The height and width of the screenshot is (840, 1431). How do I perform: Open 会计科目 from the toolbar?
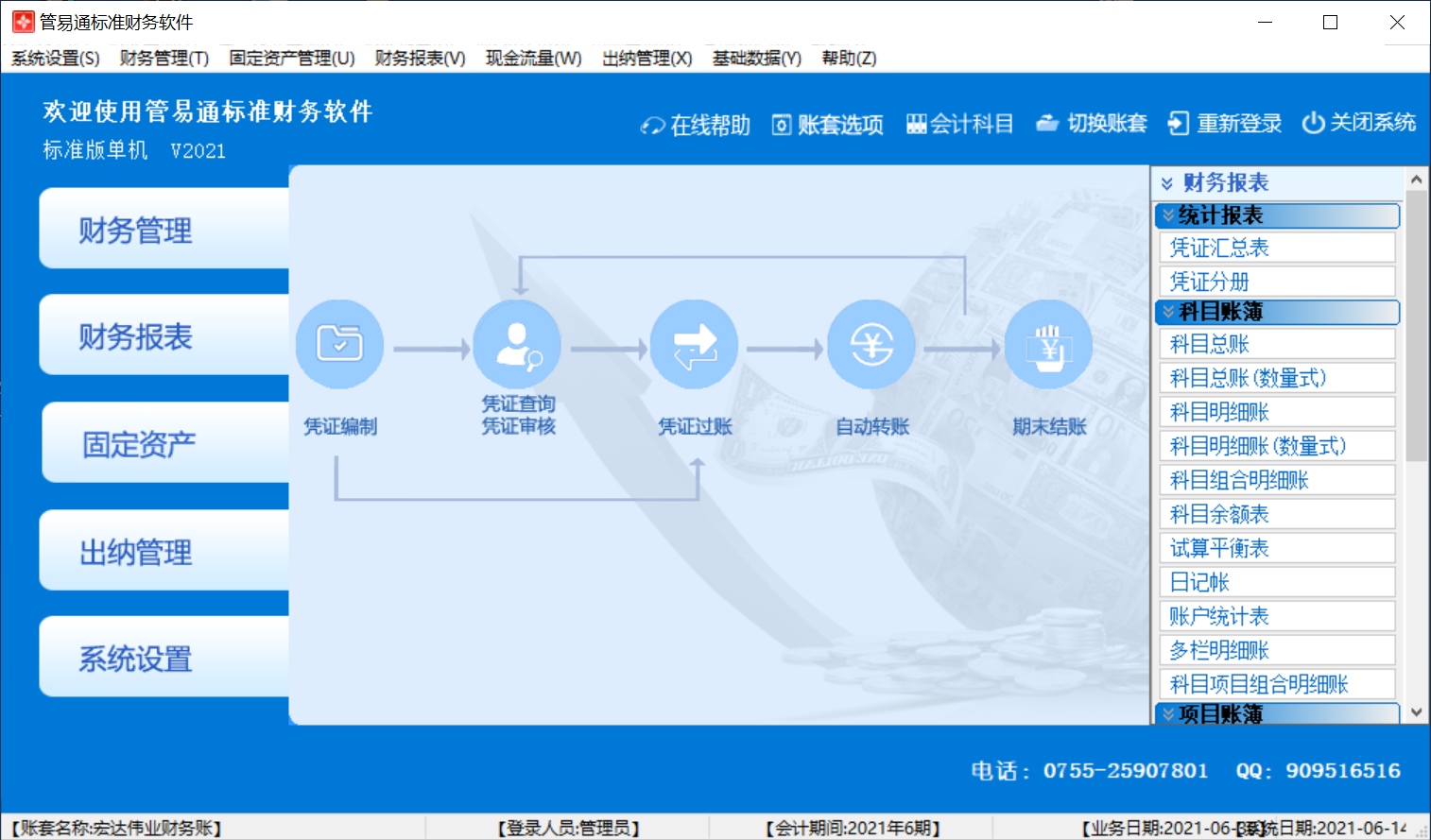pos(959,124)
